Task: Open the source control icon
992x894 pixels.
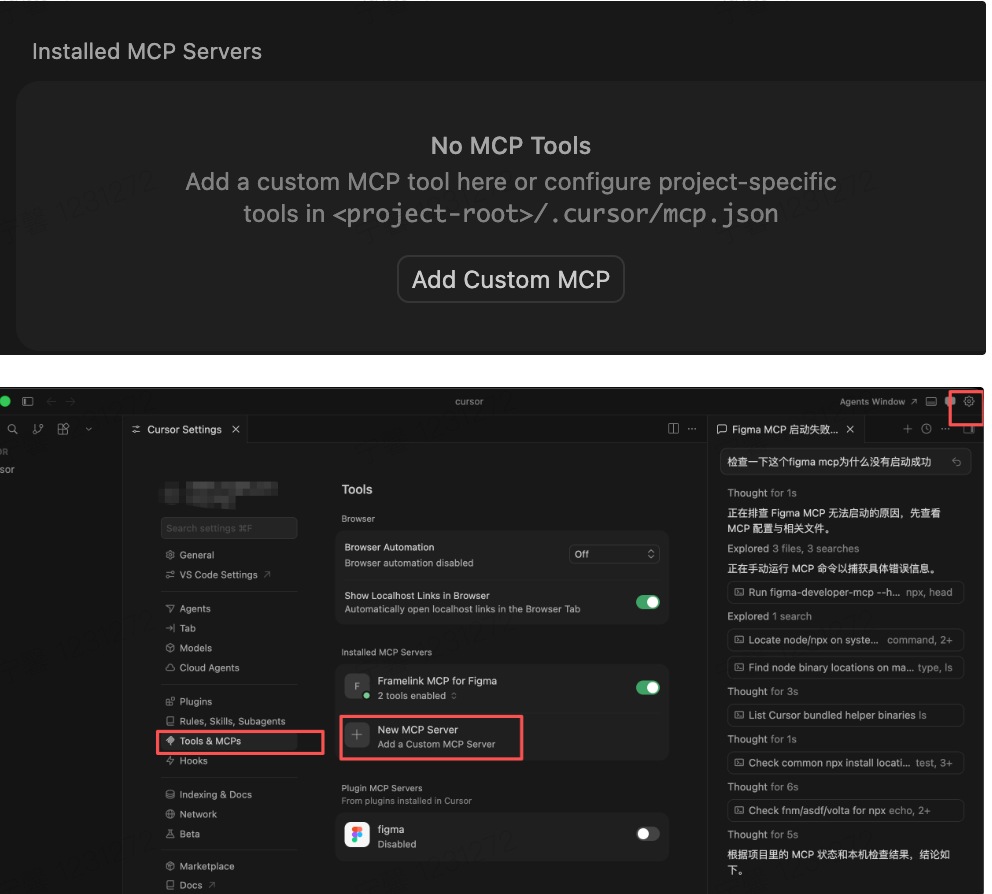Action: click(38, 429)
